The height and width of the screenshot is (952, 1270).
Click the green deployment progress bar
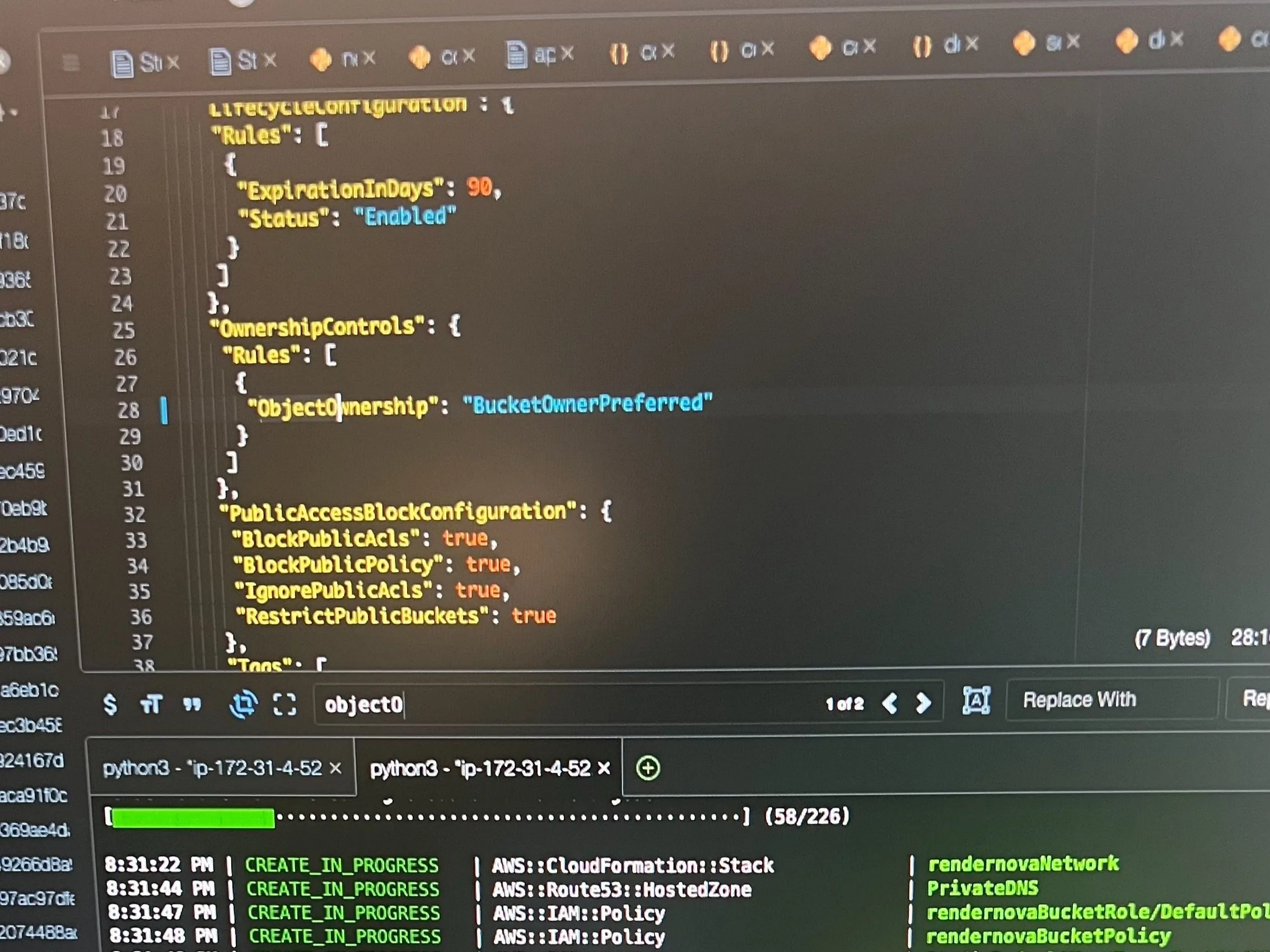pyautogui.click(x=194, y=818)
